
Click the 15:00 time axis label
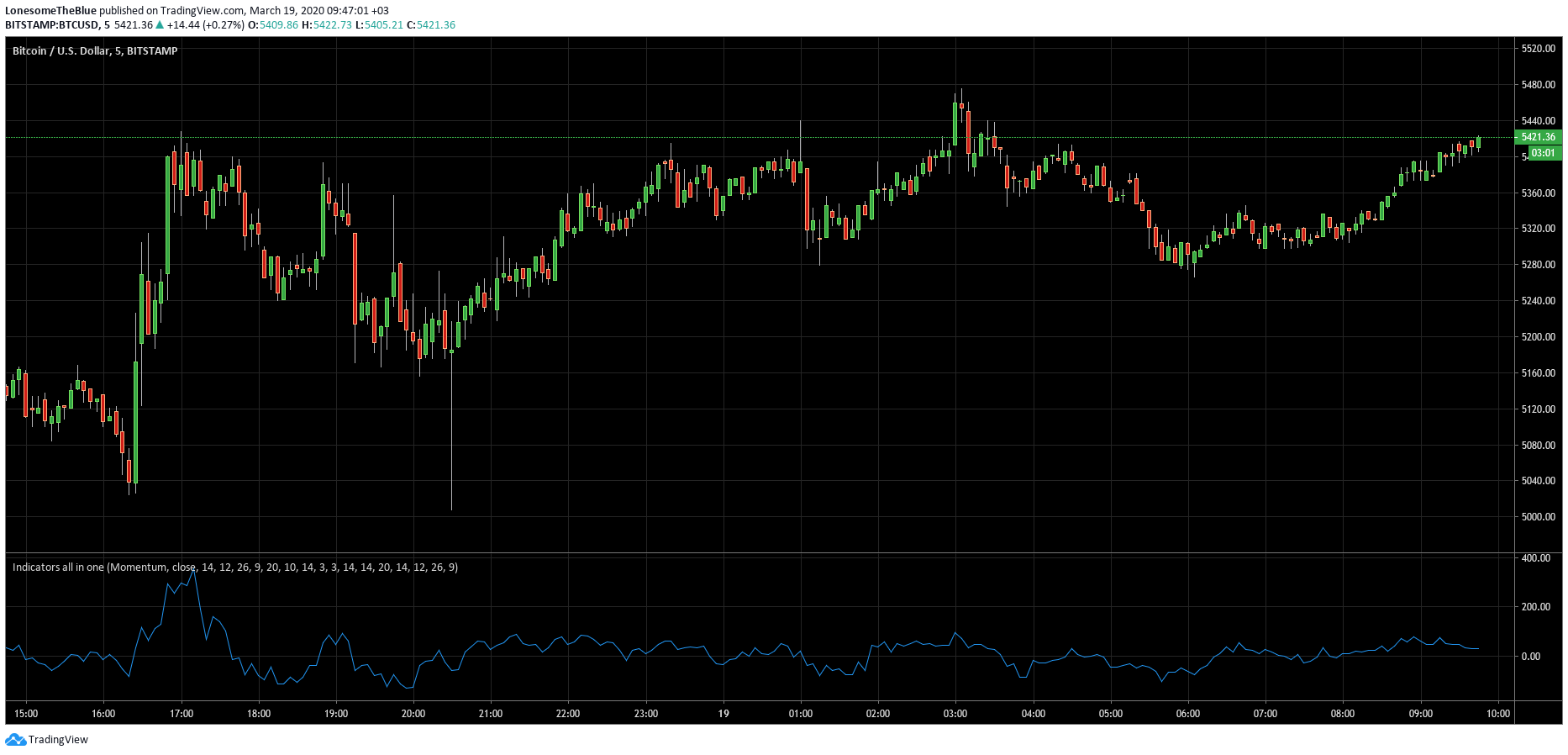26,714
